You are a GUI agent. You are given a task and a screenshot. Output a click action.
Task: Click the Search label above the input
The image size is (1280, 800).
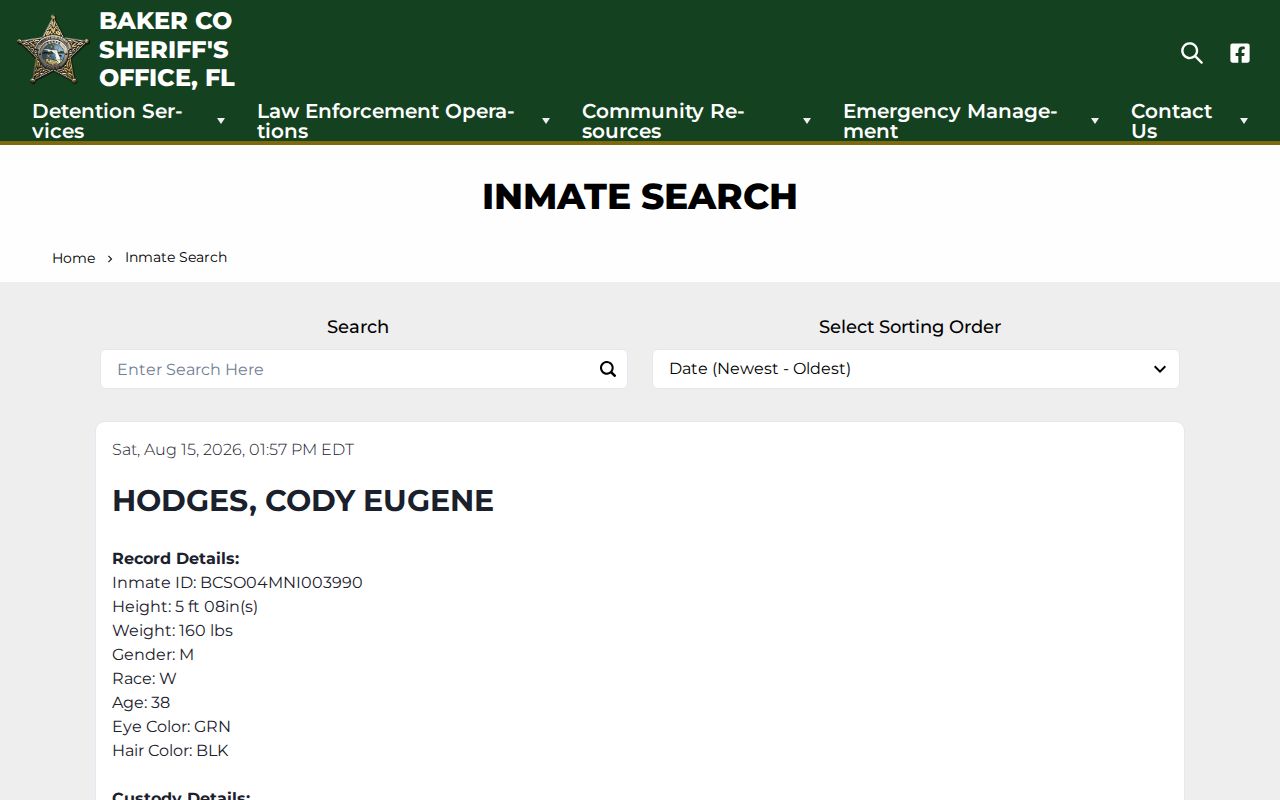coord(358,327)
